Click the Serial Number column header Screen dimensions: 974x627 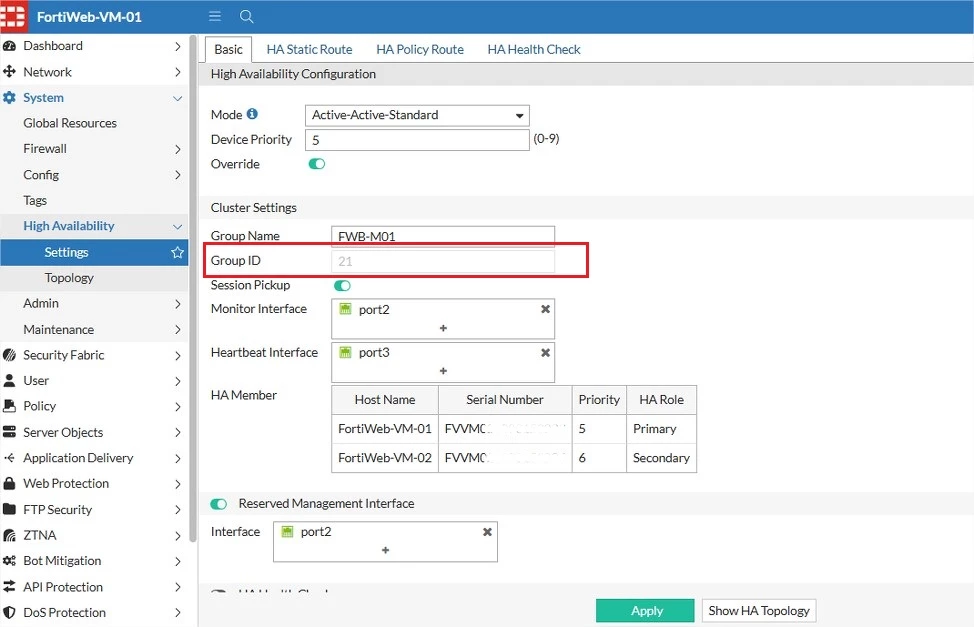click(505, 400)
